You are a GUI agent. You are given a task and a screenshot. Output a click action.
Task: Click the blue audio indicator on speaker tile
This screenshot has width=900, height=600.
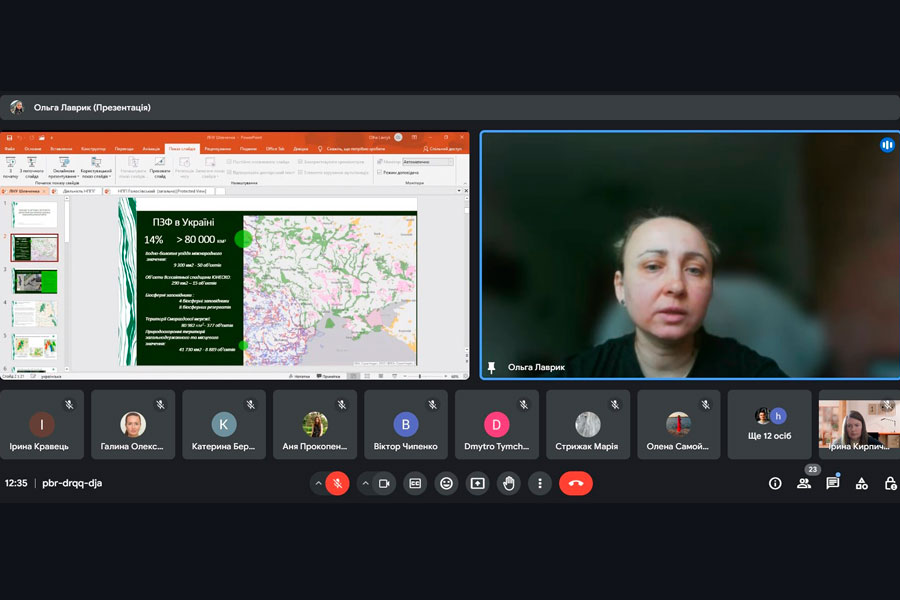pos(887,145)
